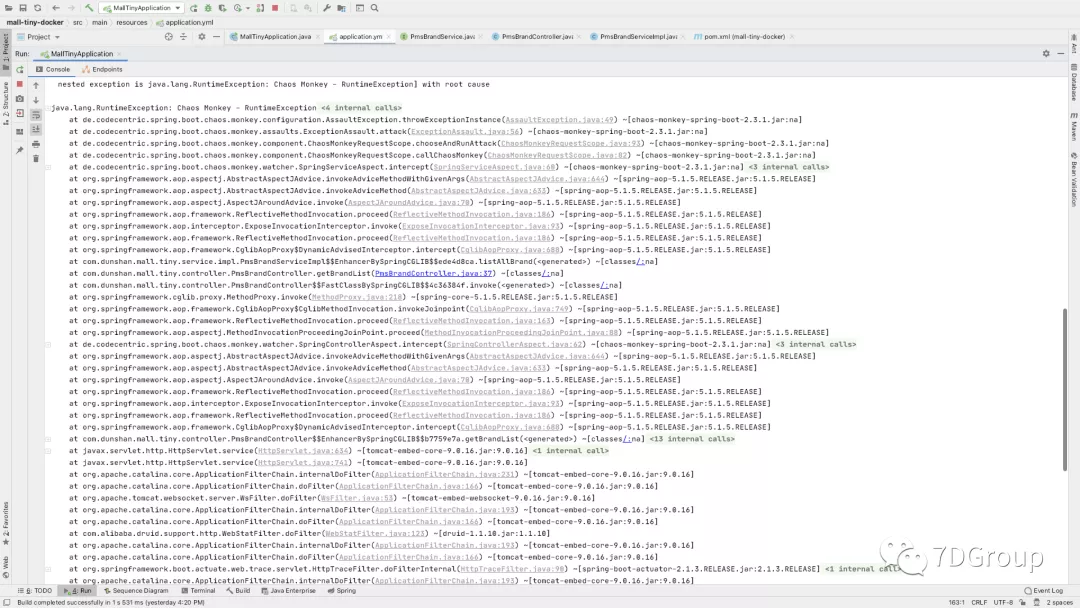Open the Java Enterprise tool window
The width and height of the screenshot is (1080, 608).
click(289, 591)
